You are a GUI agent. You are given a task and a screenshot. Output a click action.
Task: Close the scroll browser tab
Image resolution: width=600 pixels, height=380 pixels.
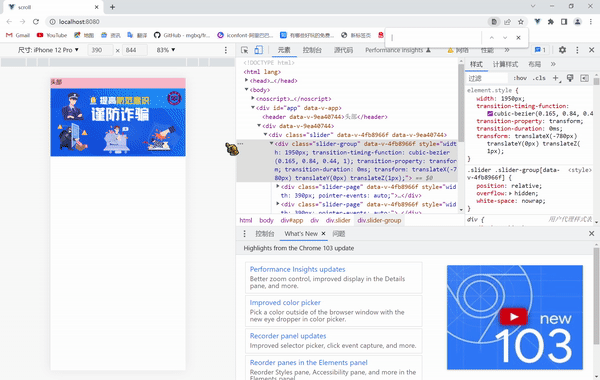96,7
